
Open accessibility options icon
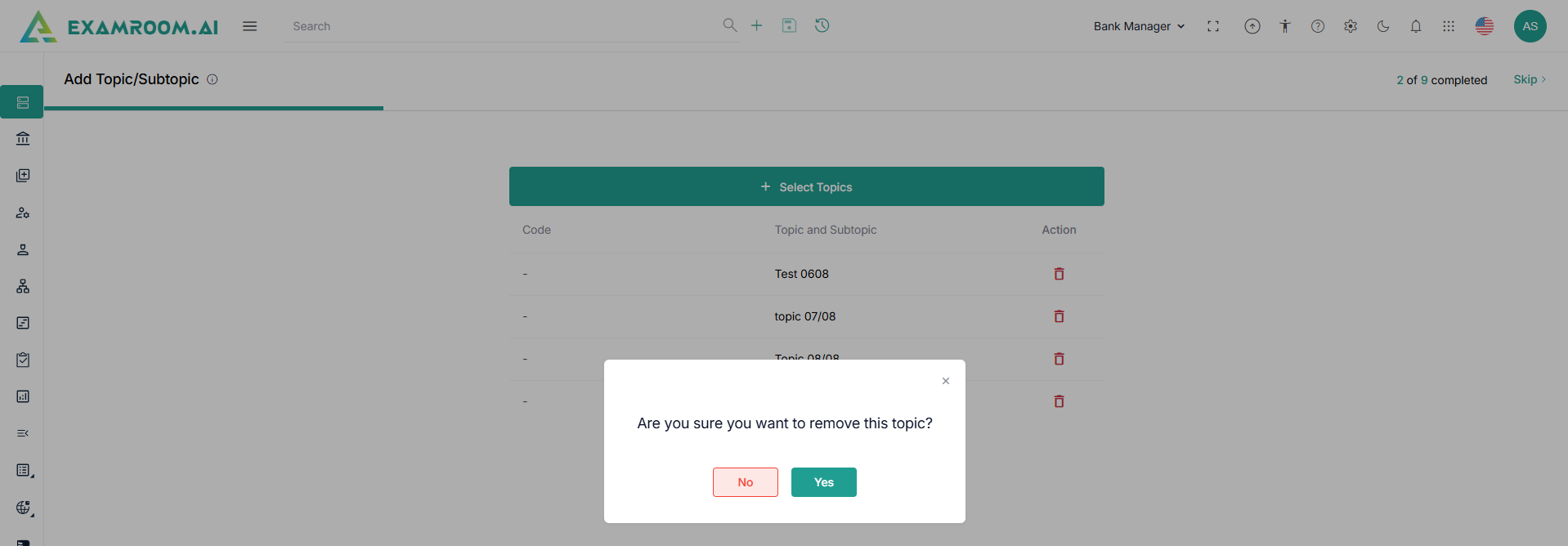coord(1285,26)
